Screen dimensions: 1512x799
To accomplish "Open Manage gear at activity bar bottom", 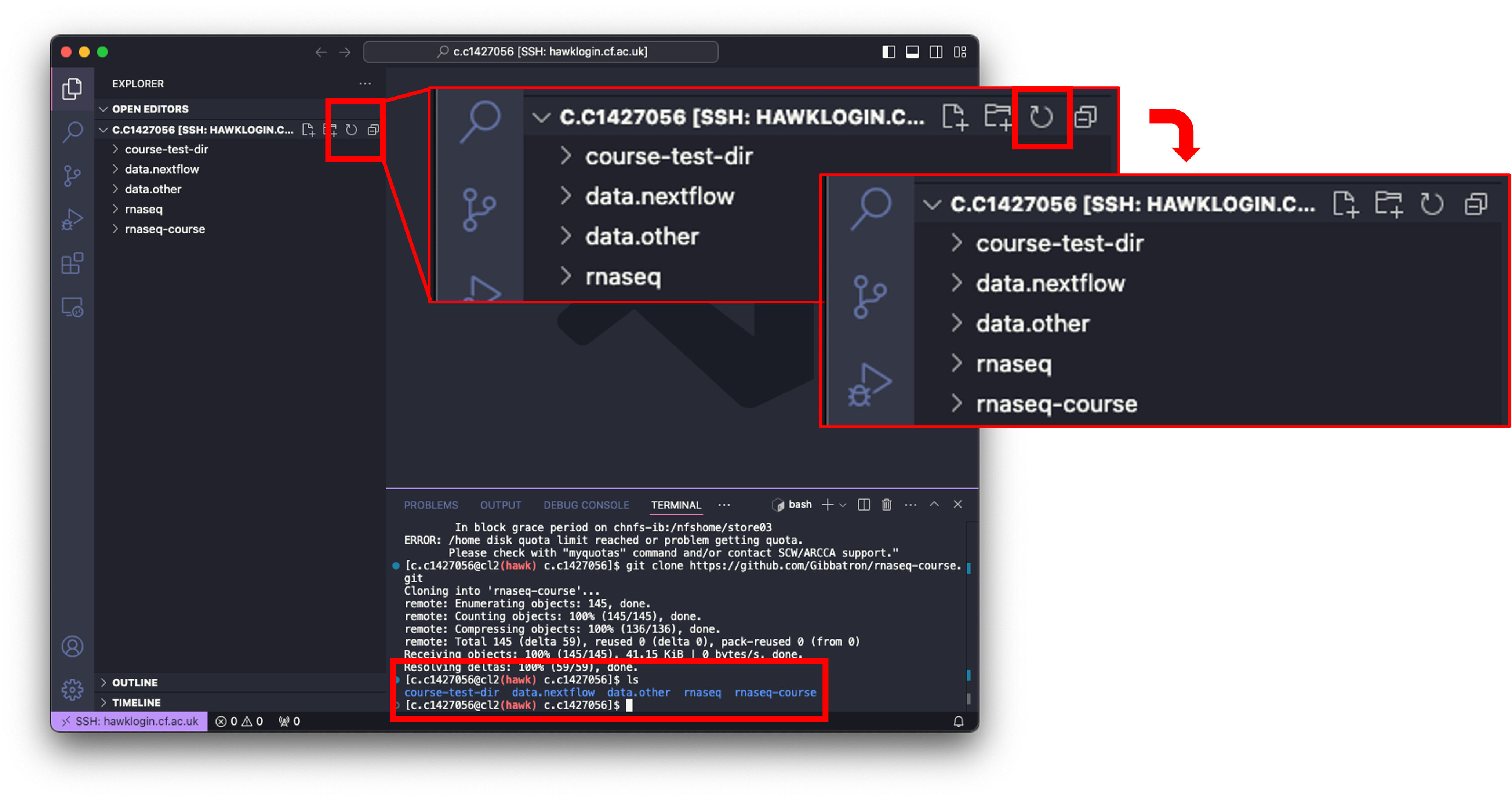I will 72,690.
